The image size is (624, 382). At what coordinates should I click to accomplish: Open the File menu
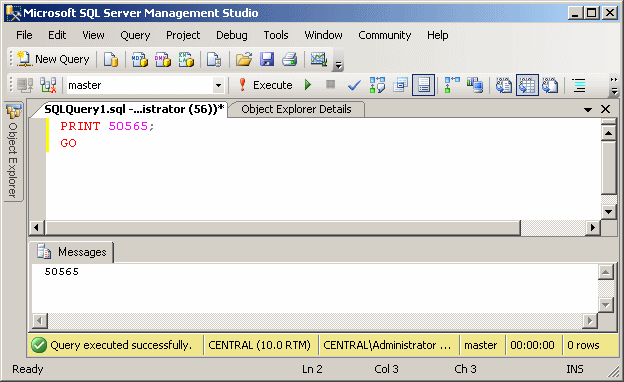pyautogui.click(x=24, y=35)
